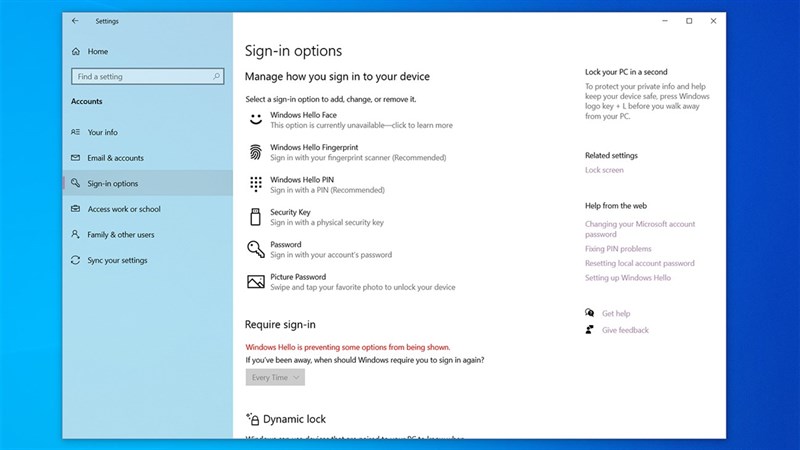The image size is (800, 450).
Task: Open Your info in sidebar
Action: [x=102, y=132]
